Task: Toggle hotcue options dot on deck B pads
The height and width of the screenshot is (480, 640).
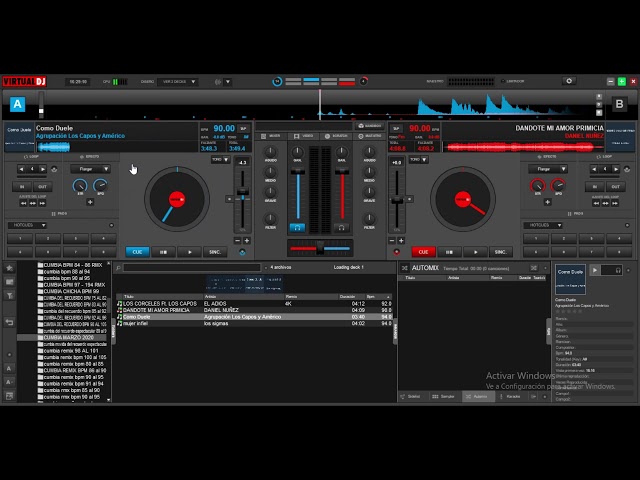Action: point(627,225)
